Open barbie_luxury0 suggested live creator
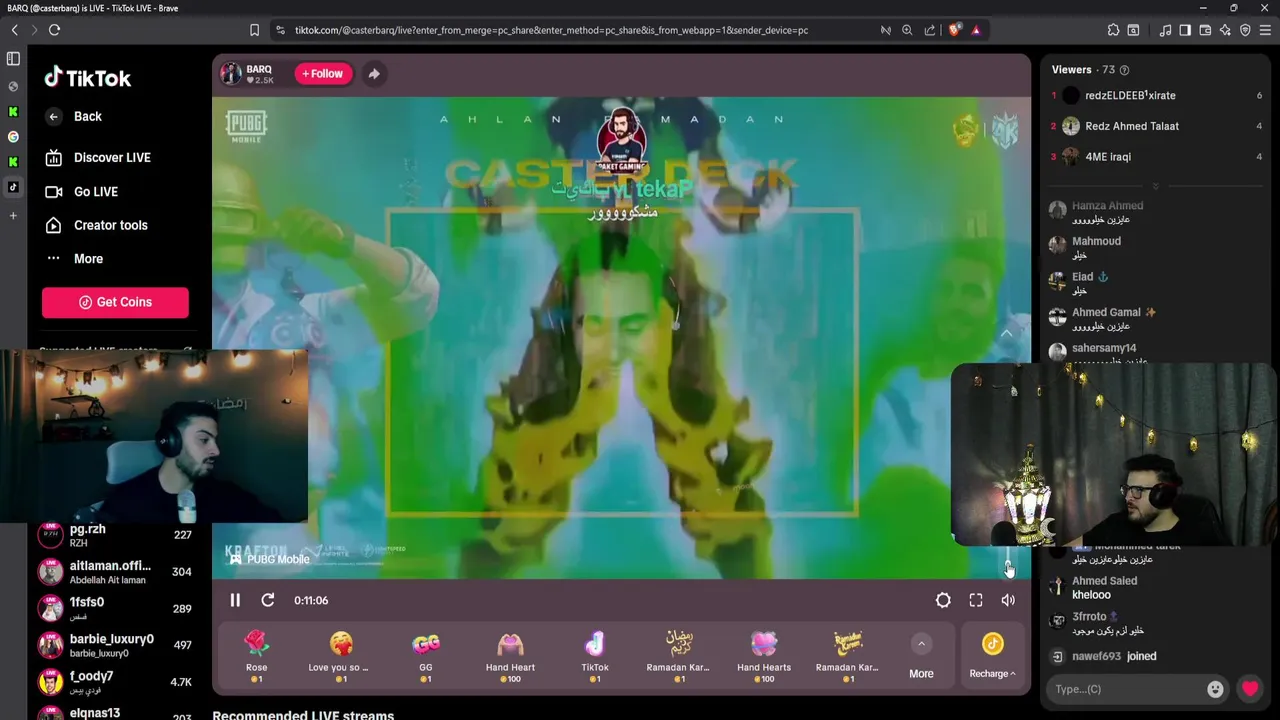Image resolution: width=1280 pixels, height=720 pixels. coord(115,645)
